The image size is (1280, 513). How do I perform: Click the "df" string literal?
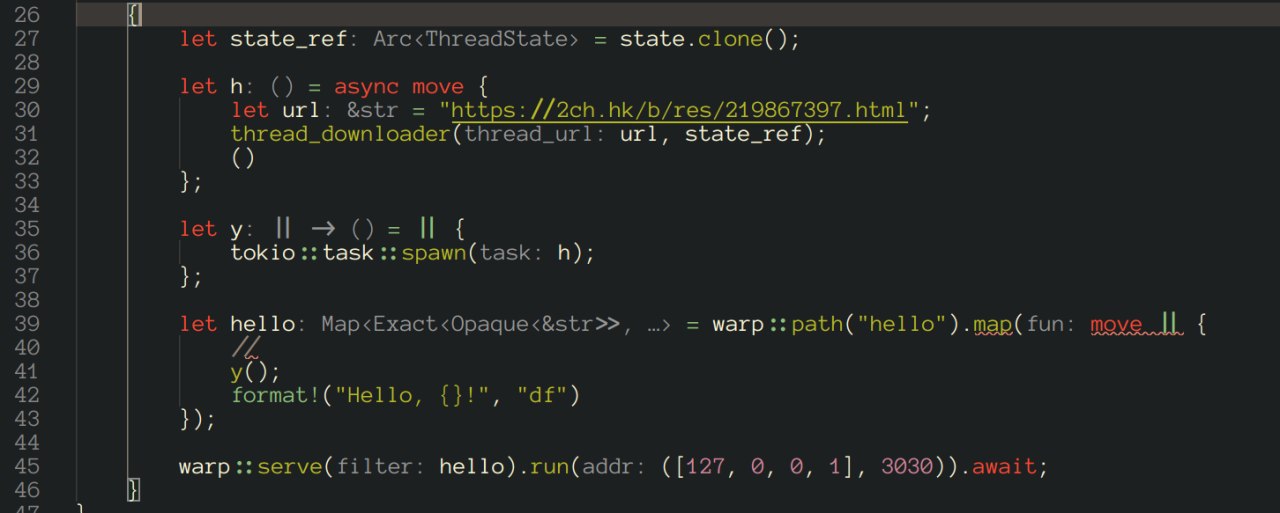tap(542, 396)
